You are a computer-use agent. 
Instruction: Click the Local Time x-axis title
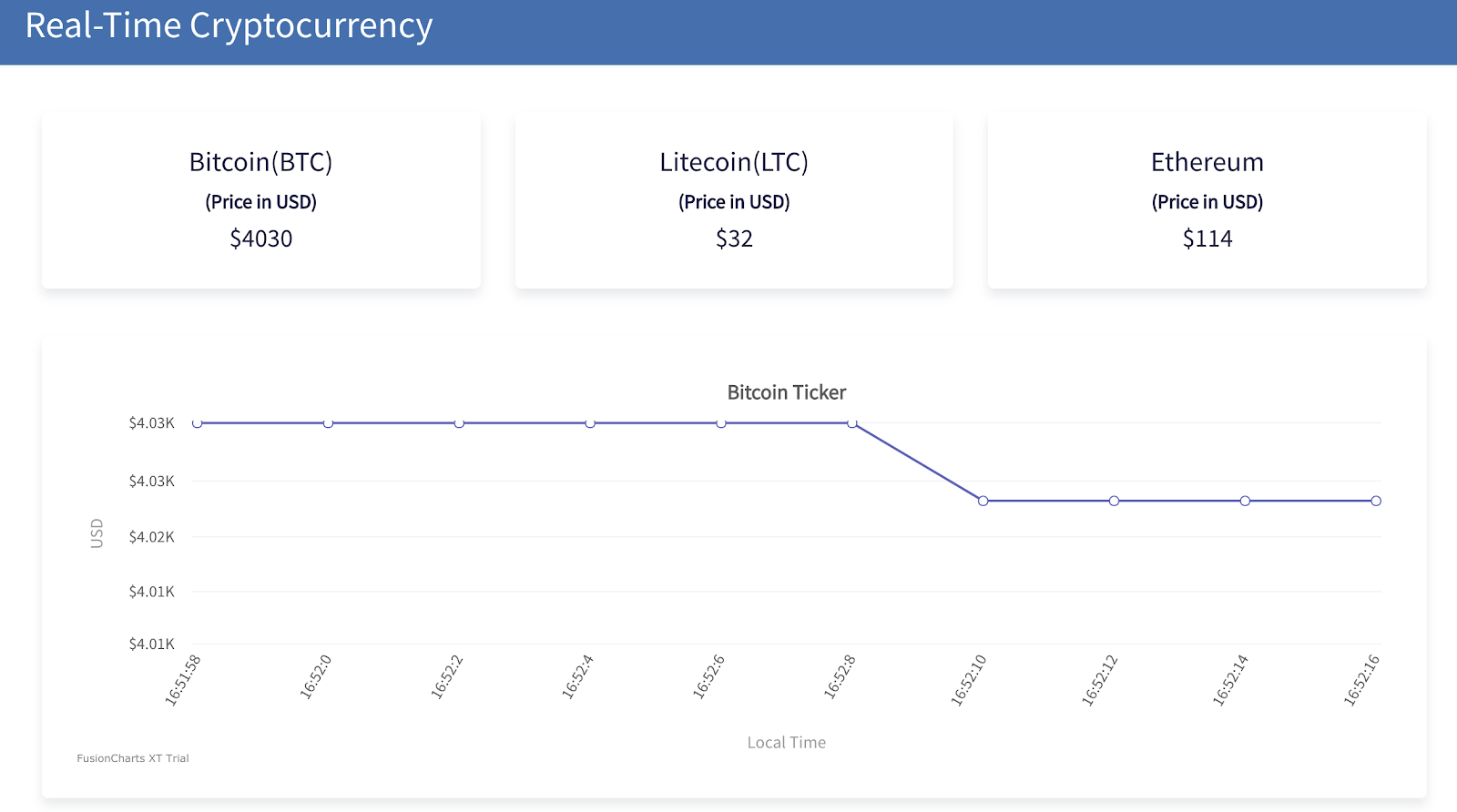(786, 743)
